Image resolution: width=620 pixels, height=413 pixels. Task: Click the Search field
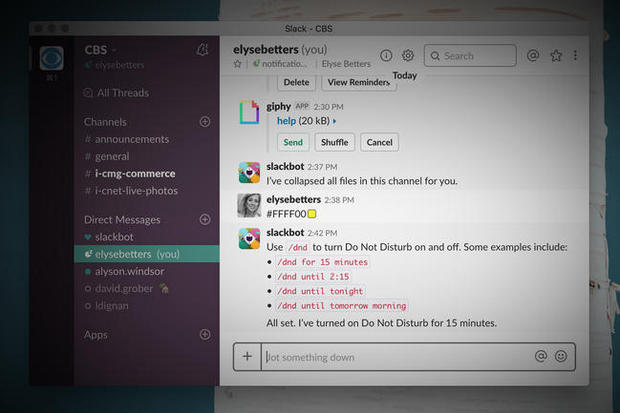pos(470,55)
